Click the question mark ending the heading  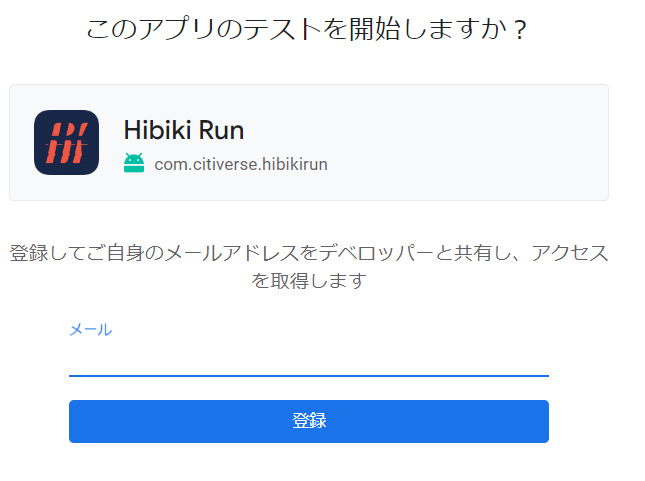coord(520,30)
